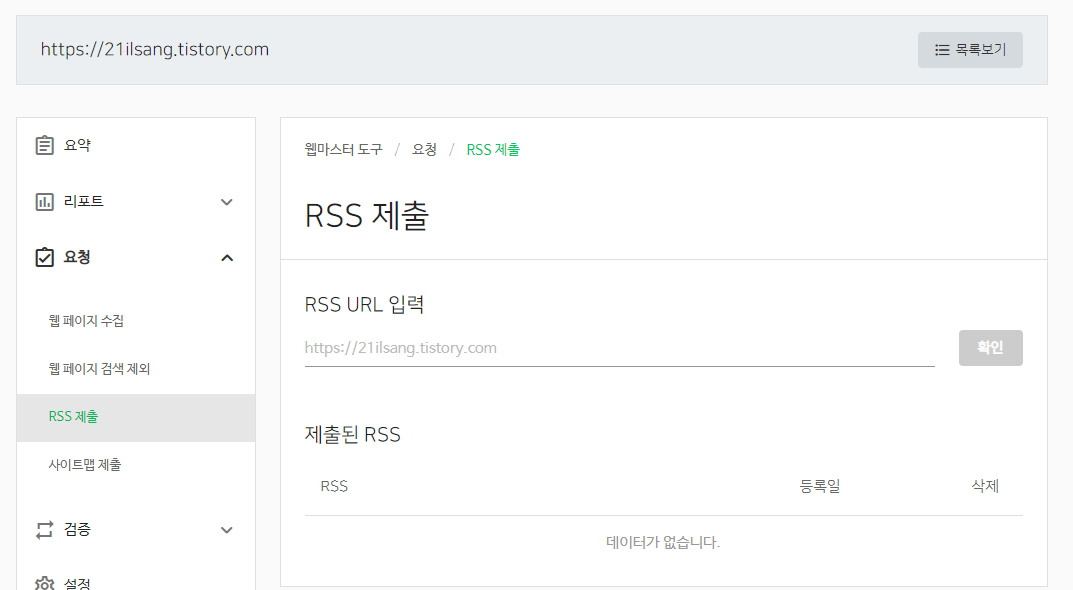Click the RSS 제출 page title
This screenshot has height=590, width=1073.
[367, 216]
